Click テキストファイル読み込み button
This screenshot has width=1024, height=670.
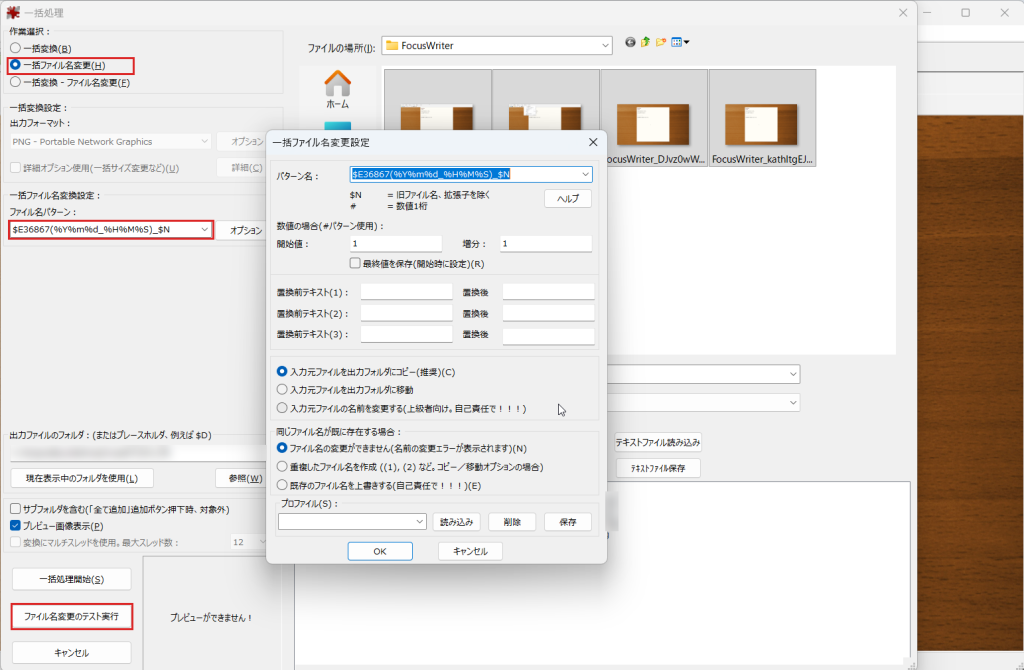[658, 443]
